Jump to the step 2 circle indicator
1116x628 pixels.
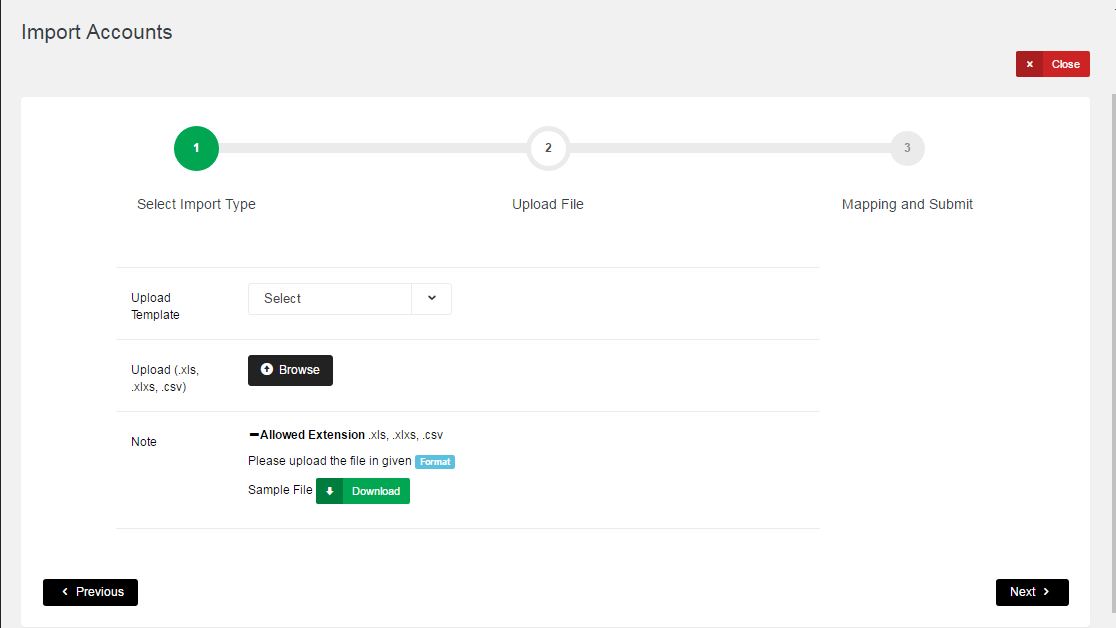point(548,148)
